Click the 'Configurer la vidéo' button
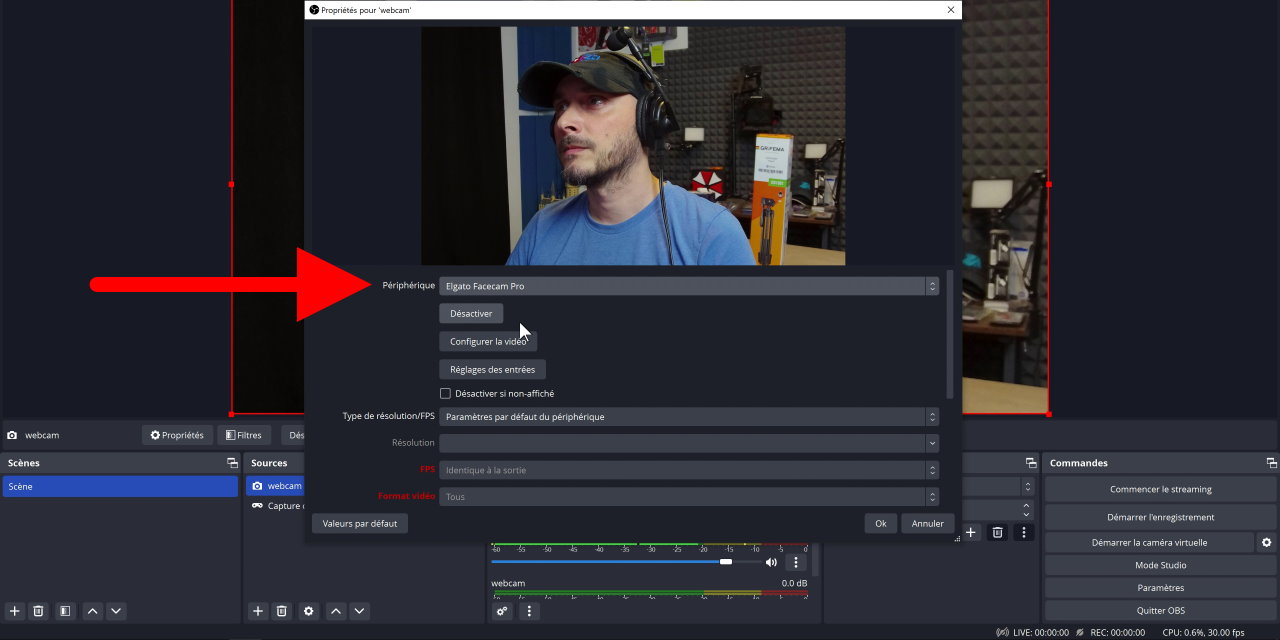Image resolution: width=1280 pixels, height=640 pixels. tap(488, 342)
